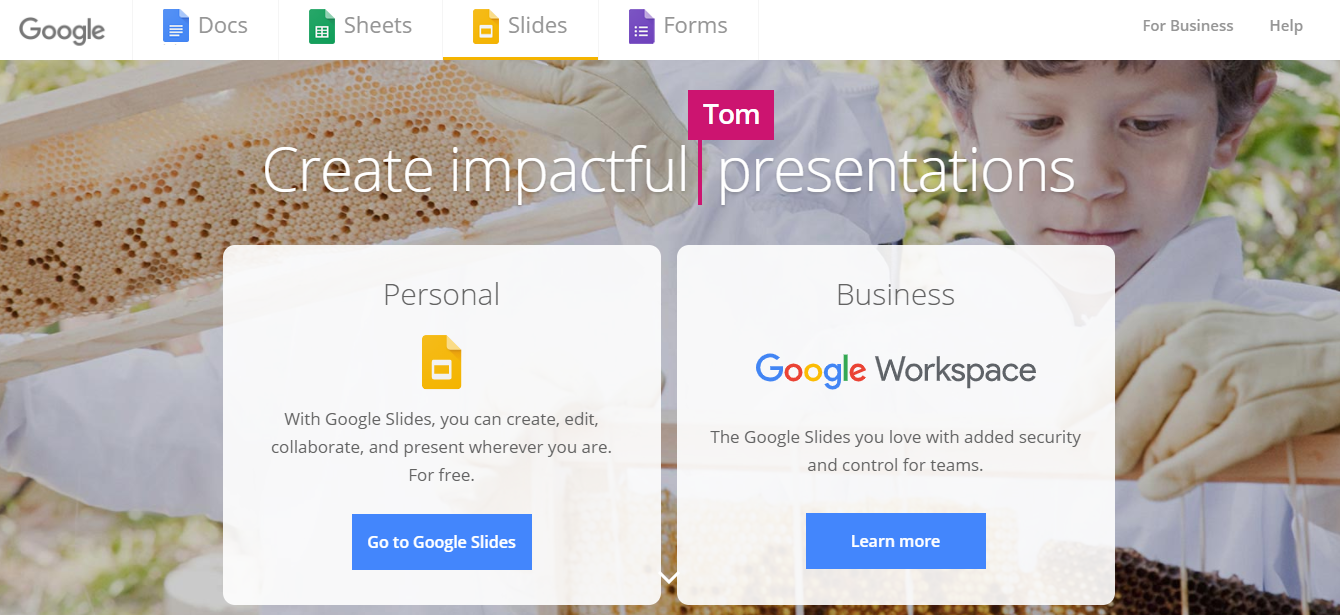Click the Slides icon in Personal card
Screen dimensions: 1340x615
(x=441, y=362)
